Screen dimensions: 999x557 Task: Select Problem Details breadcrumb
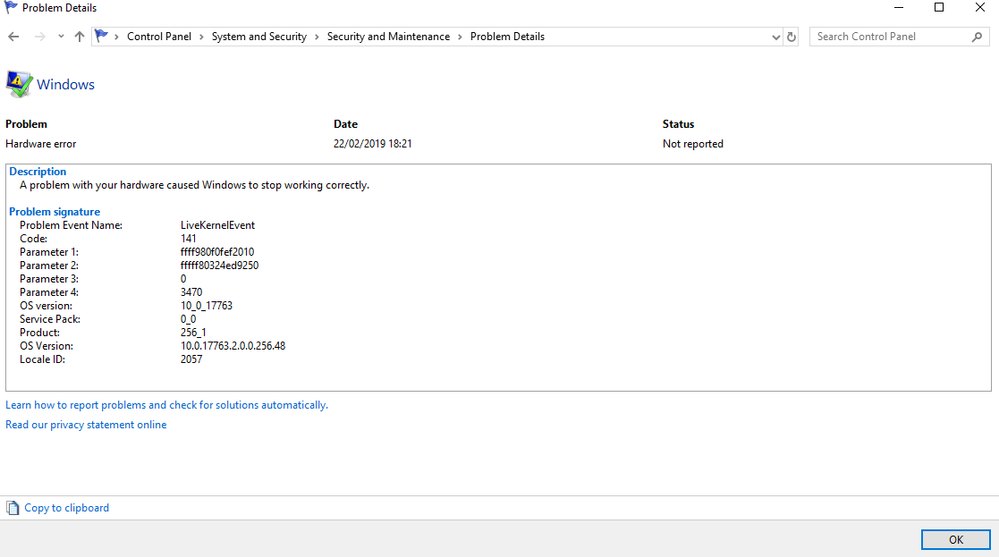tap(507, 37)
